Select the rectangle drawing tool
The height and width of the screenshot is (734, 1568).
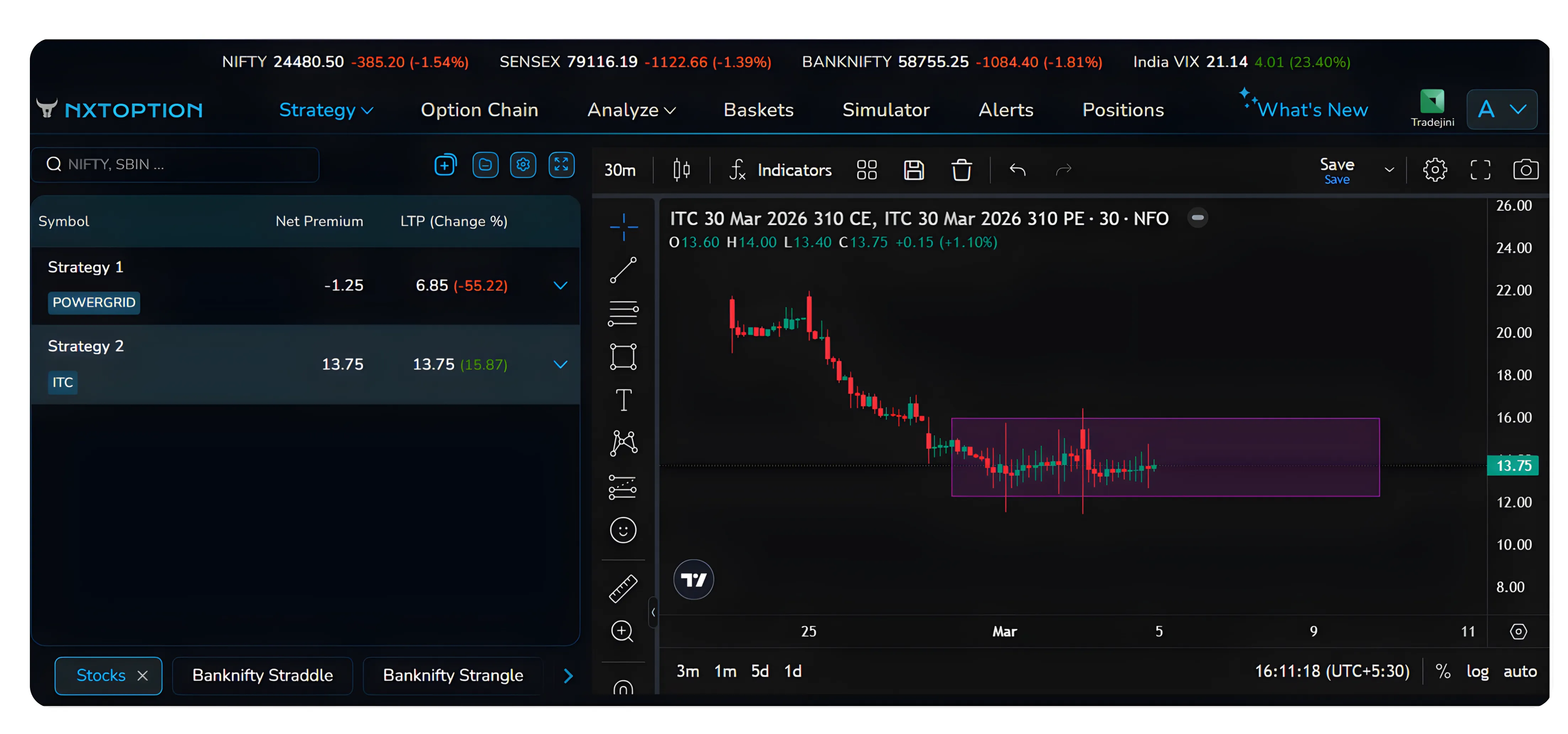(622, 357)
